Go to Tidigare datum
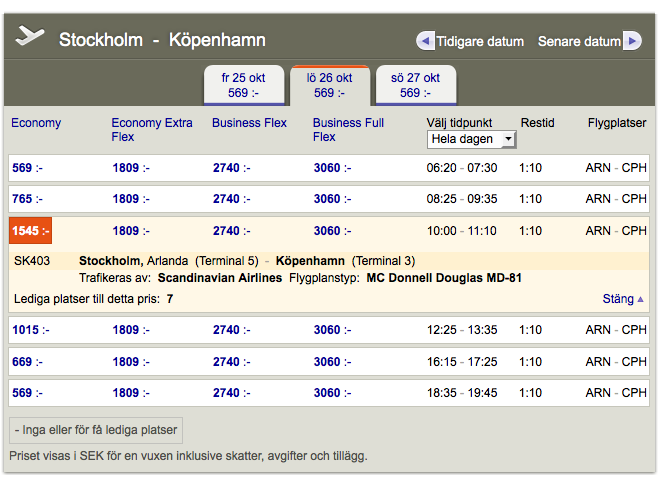Viewport: 664px width, 481px height. (479, 42)
